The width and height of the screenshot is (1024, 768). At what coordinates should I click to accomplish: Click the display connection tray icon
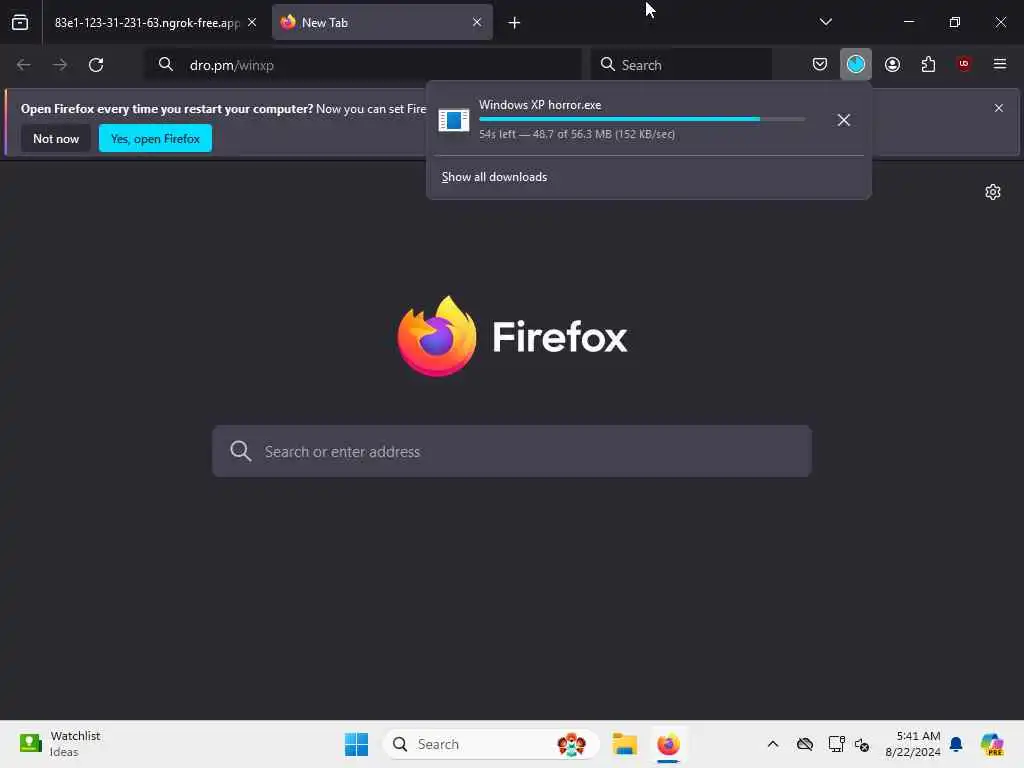pyautogui.click(x=836, y=744)
